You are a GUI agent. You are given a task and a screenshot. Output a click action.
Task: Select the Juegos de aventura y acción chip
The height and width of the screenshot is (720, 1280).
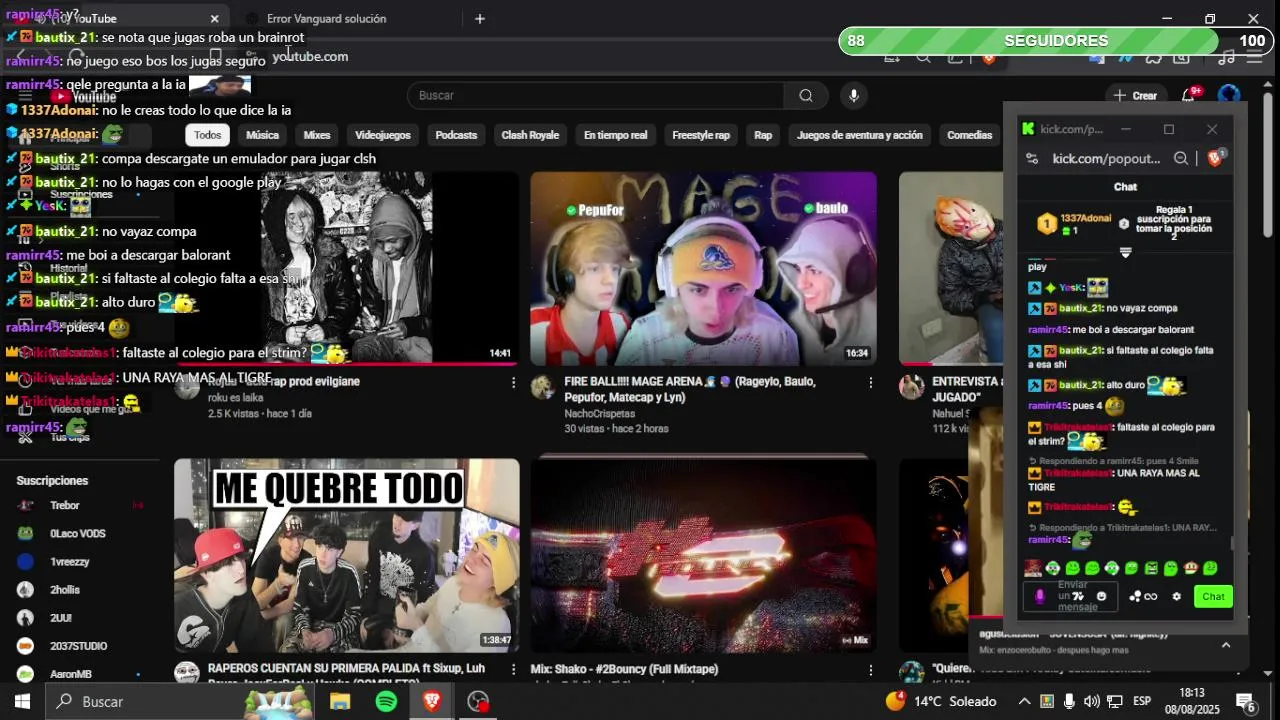pyautogui.click(x=860, y=135)
